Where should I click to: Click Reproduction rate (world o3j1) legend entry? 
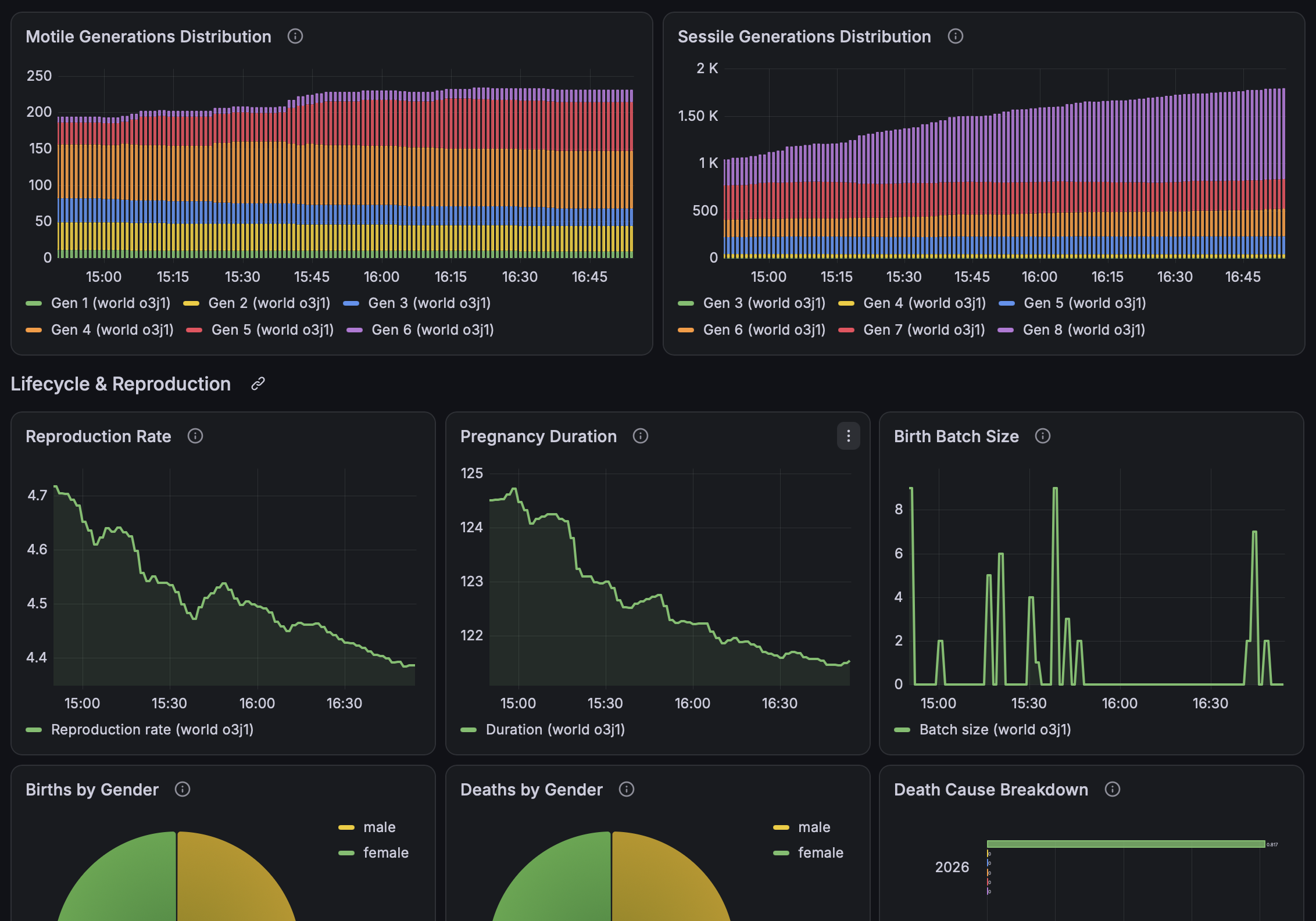pos(152,730)
